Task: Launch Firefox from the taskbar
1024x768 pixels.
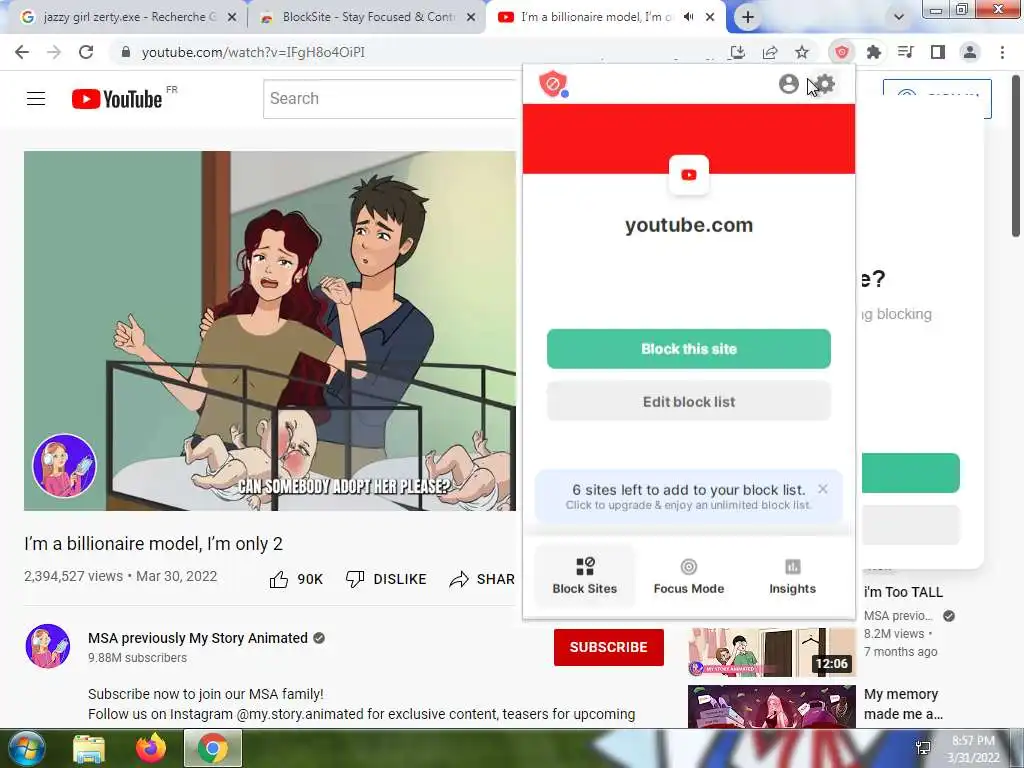Action: [x=151, y=748]
